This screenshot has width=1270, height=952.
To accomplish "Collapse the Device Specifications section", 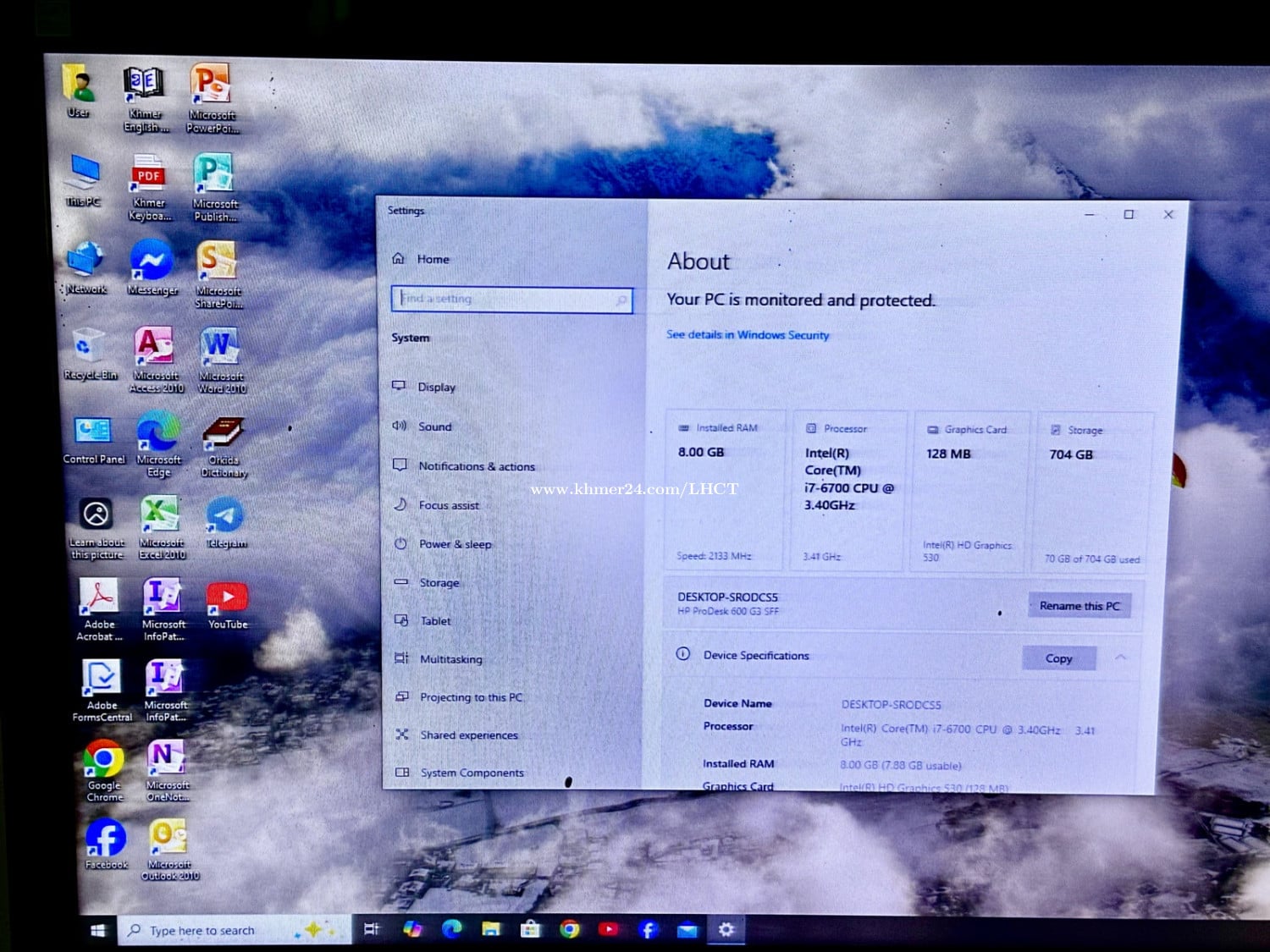I will [x=1121, y=658].
